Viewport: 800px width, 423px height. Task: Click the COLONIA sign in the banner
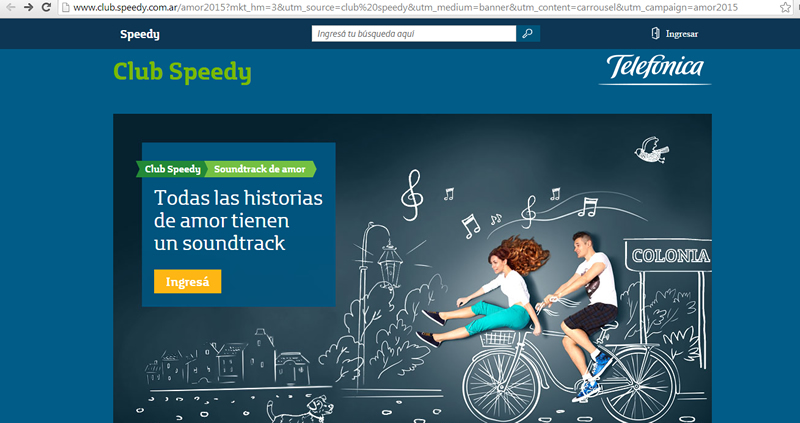coord(669,256)
